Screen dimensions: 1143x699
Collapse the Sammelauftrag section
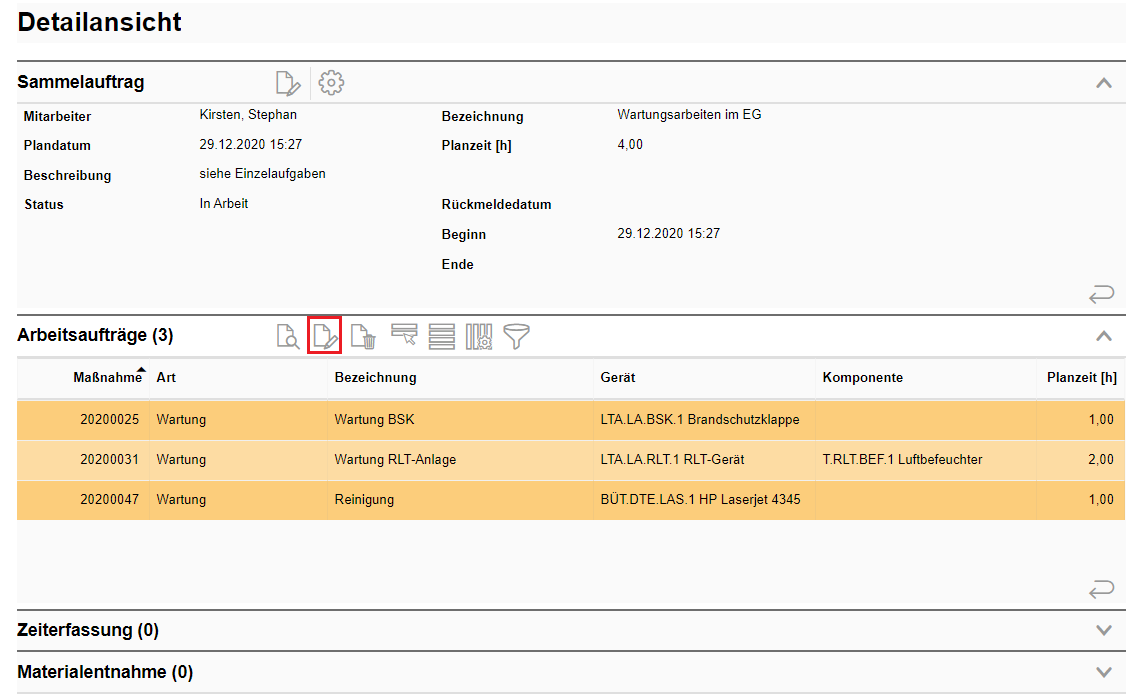[1104, 83]
